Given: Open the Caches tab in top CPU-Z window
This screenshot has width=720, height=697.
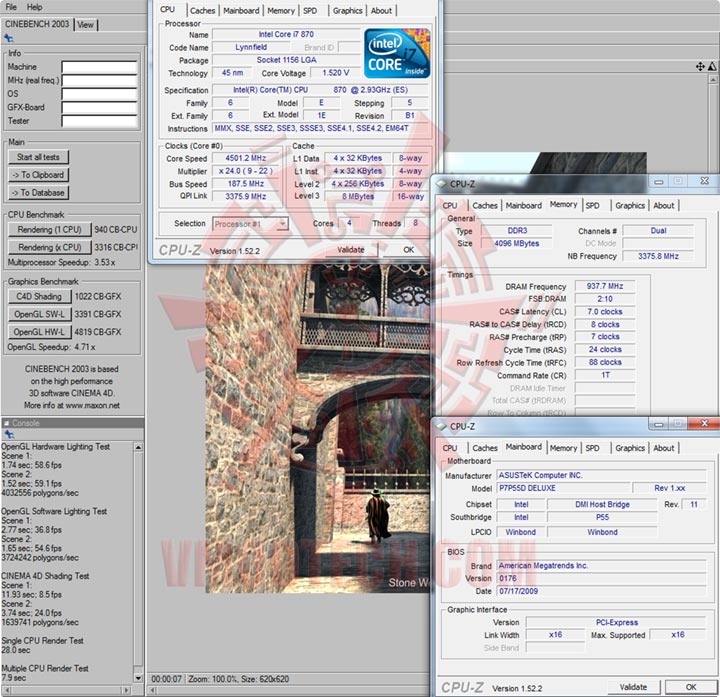Looking at the screenshot, I should pyautogui.click(x=202, y=11).
